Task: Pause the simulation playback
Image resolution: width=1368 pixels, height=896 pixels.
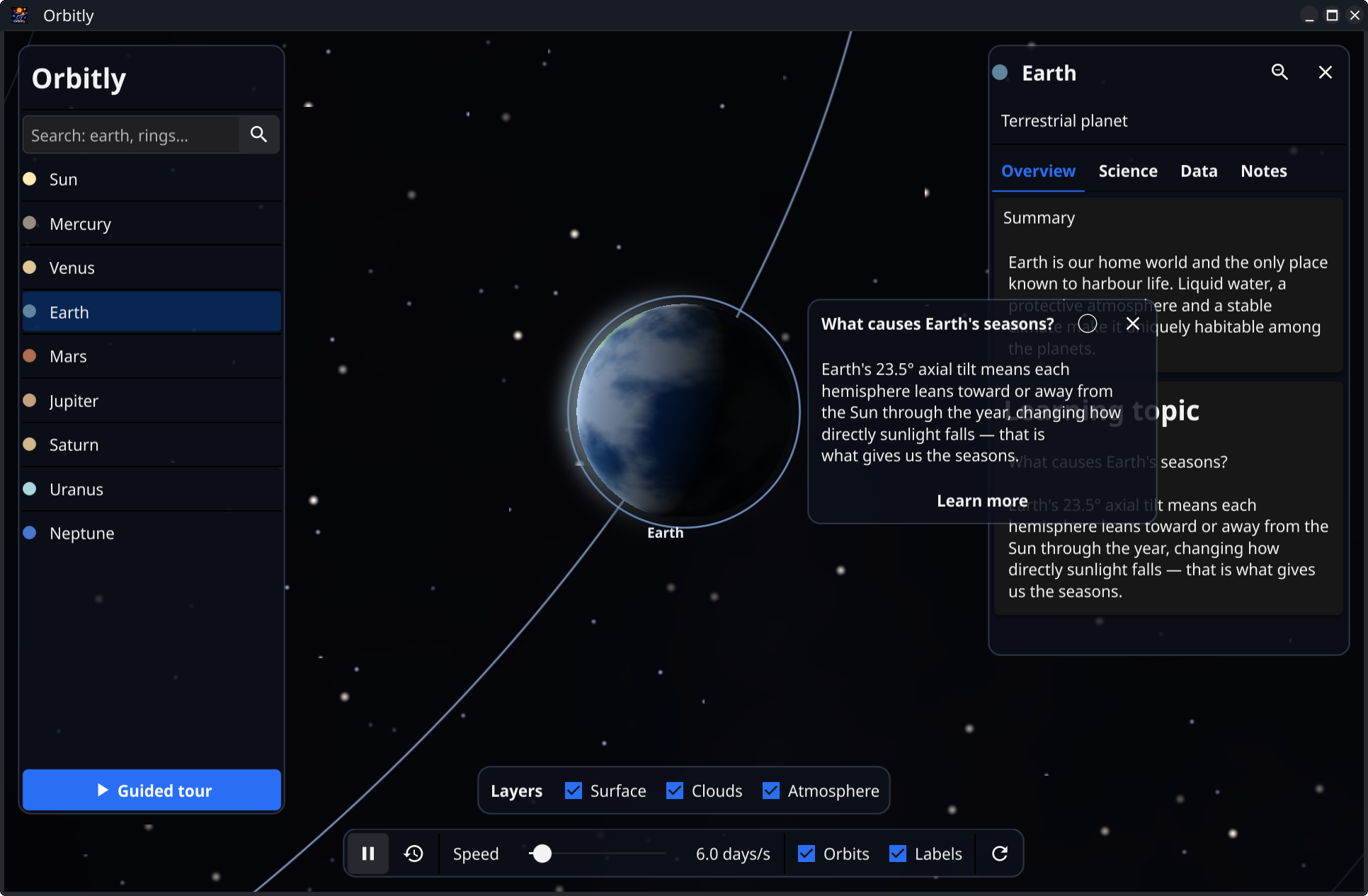Action: 368,854
